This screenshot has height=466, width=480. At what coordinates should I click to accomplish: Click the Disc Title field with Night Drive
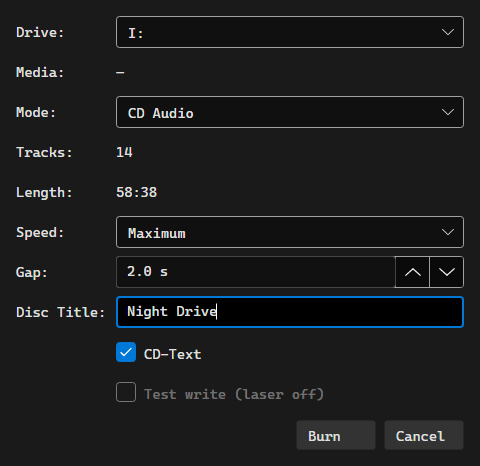pyautogui.click(x=290, y=312)
